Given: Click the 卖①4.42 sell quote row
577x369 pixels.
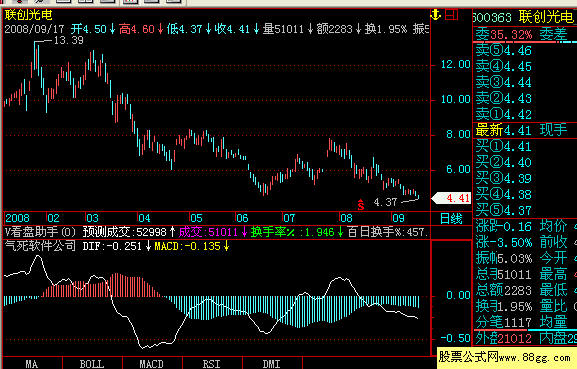Looking at the screenshot, I should point(503,114).
